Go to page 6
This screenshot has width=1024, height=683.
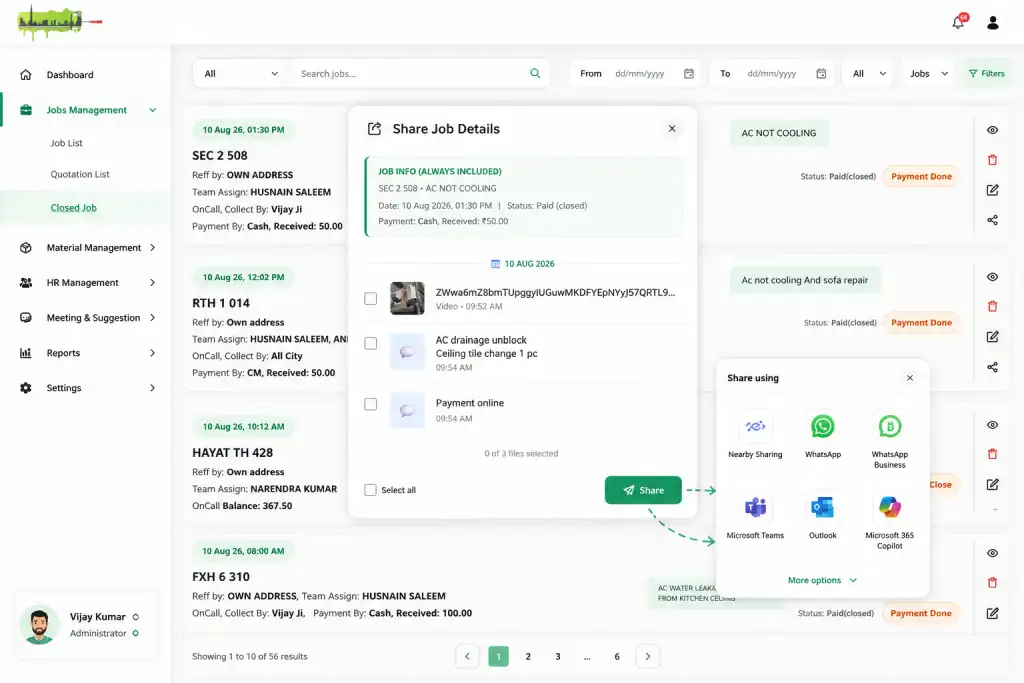point(616,656)
